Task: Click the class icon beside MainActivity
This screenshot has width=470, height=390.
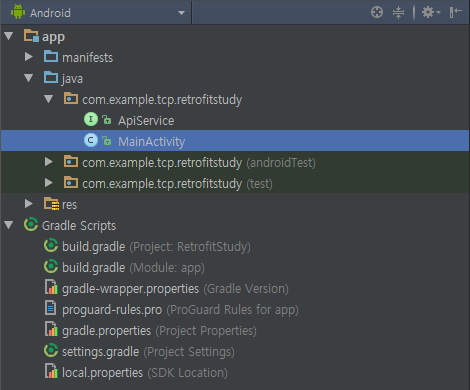Action: (91, 140)
